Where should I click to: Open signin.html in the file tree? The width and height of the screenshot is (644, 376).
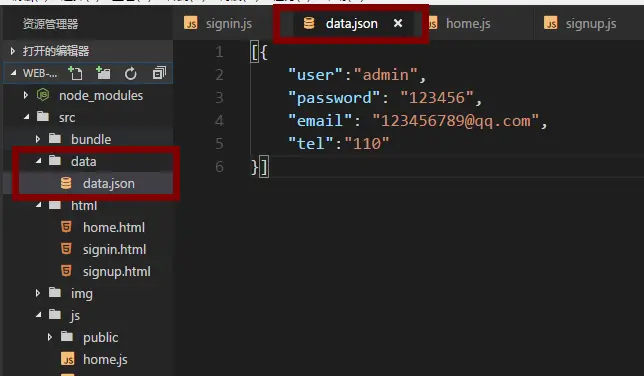tap(88, 249)
